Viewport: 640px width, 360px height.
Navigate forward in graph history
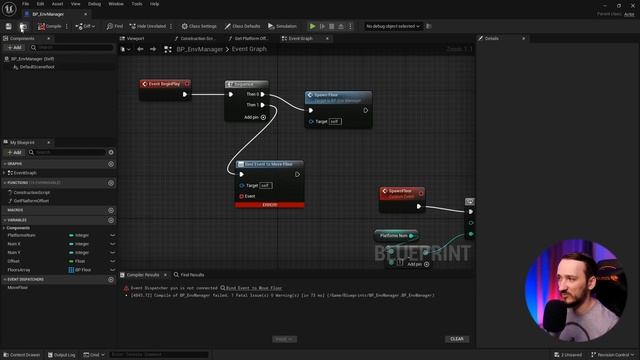pyautogui.click(x=153, y=49)
